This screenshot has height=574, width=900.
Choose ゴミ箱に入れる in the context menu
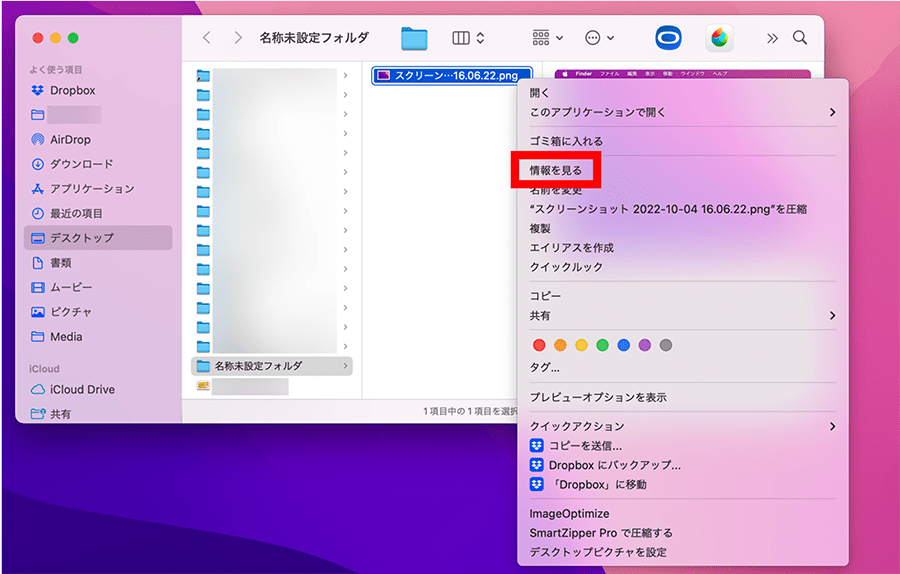pyautogui.click(x=566, y=141)
